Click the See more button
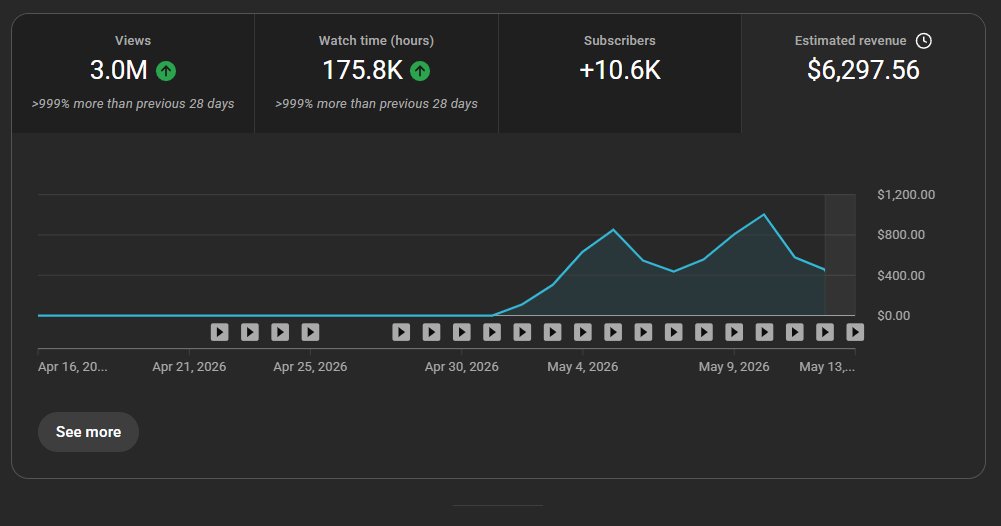Screen dimensions: 1001x526 coord(88,432)
